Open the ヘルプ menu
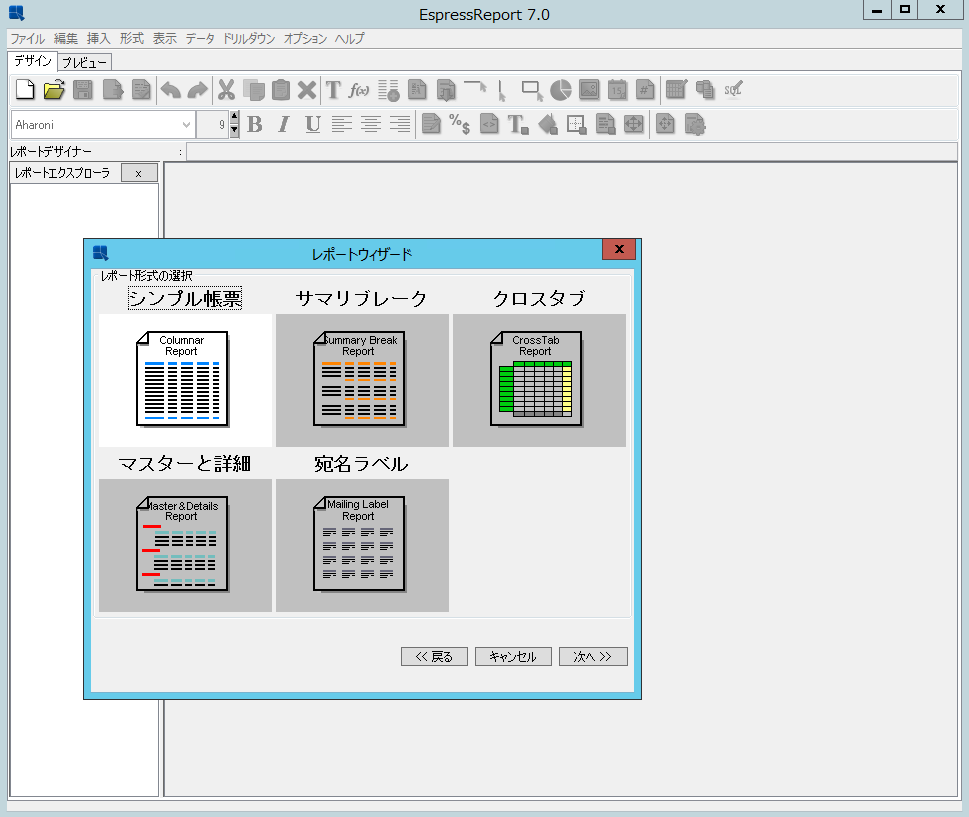The width and height of the screenshot is (969, 817). (350, 38)
